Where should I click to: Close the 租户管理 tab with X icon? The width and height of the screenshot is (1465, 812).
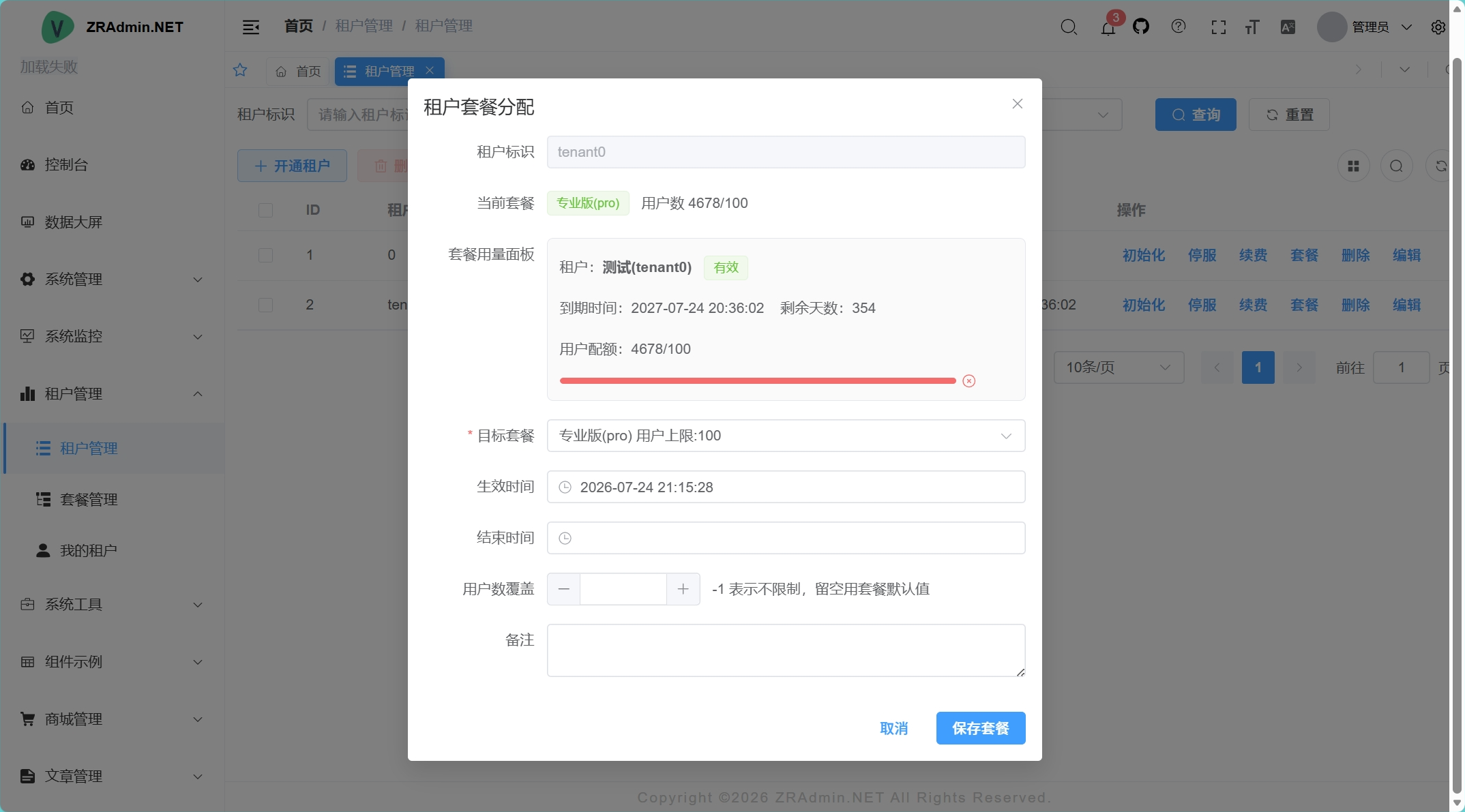coord(430,70)
